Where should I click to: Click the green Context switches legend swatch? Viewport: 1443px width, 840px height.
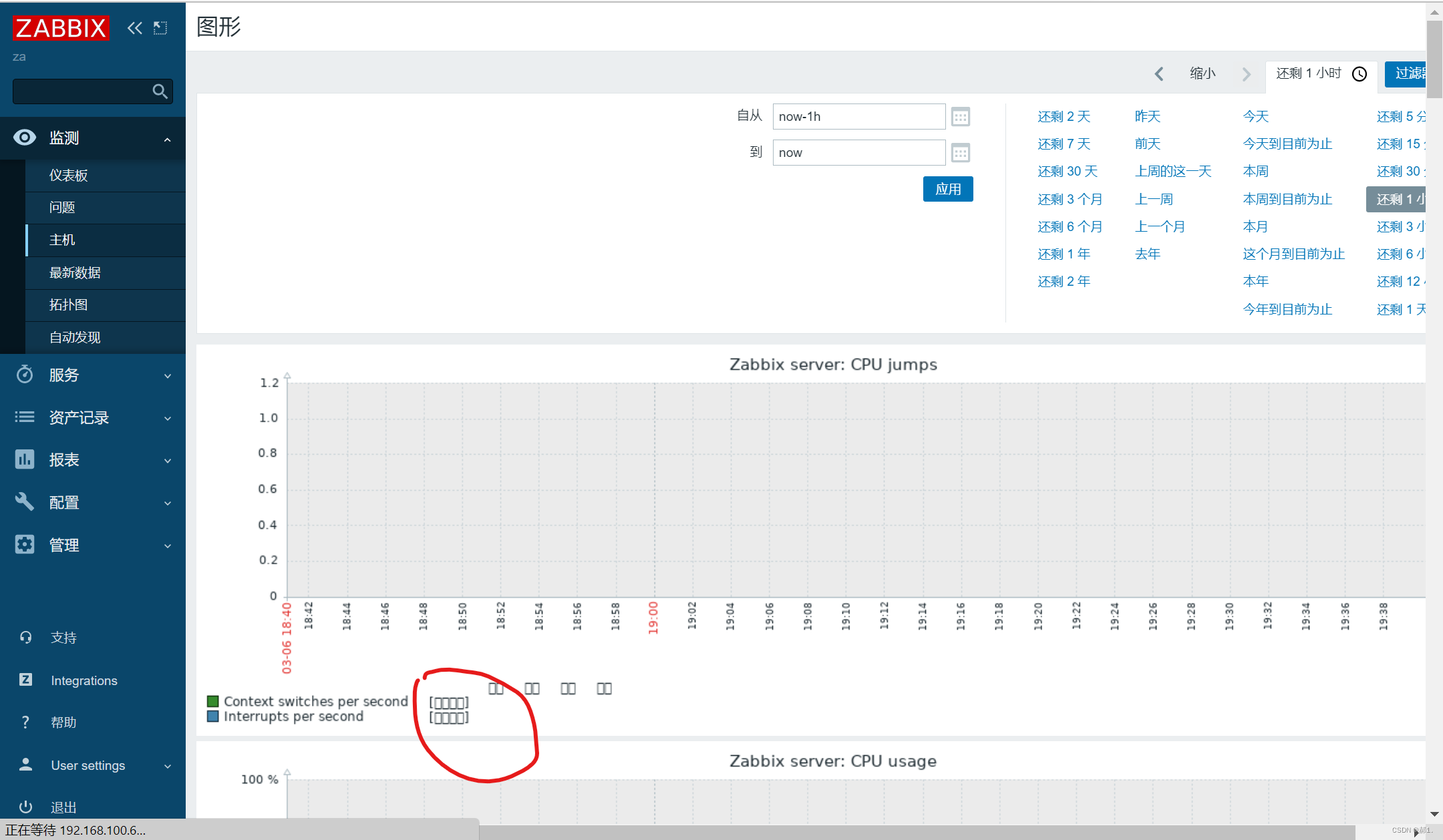pyautogui.click(x=212, y=701)
